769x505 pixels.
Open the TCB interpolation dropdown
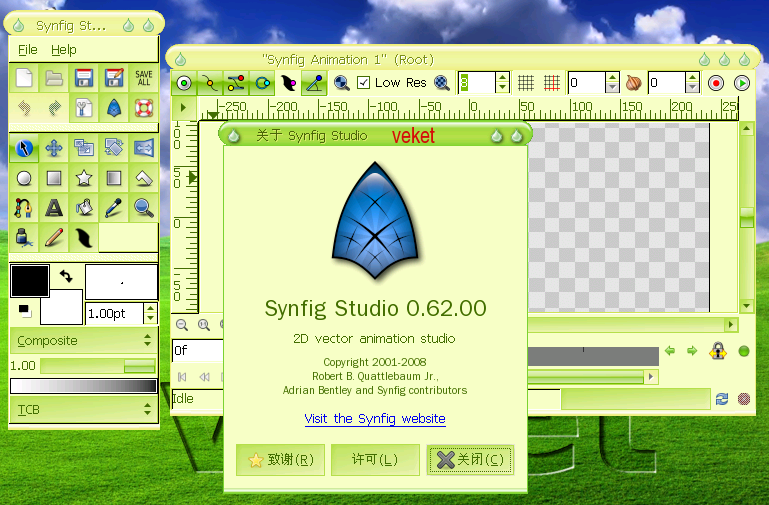click(x=84, y=409)
